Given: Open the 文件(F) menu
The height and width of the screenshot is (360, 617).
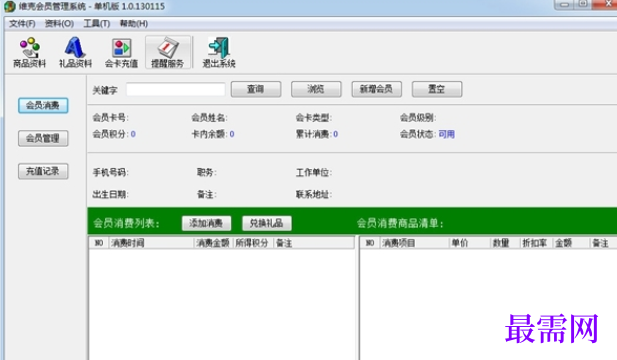Looking at the screenshot, I should (22, 24).
